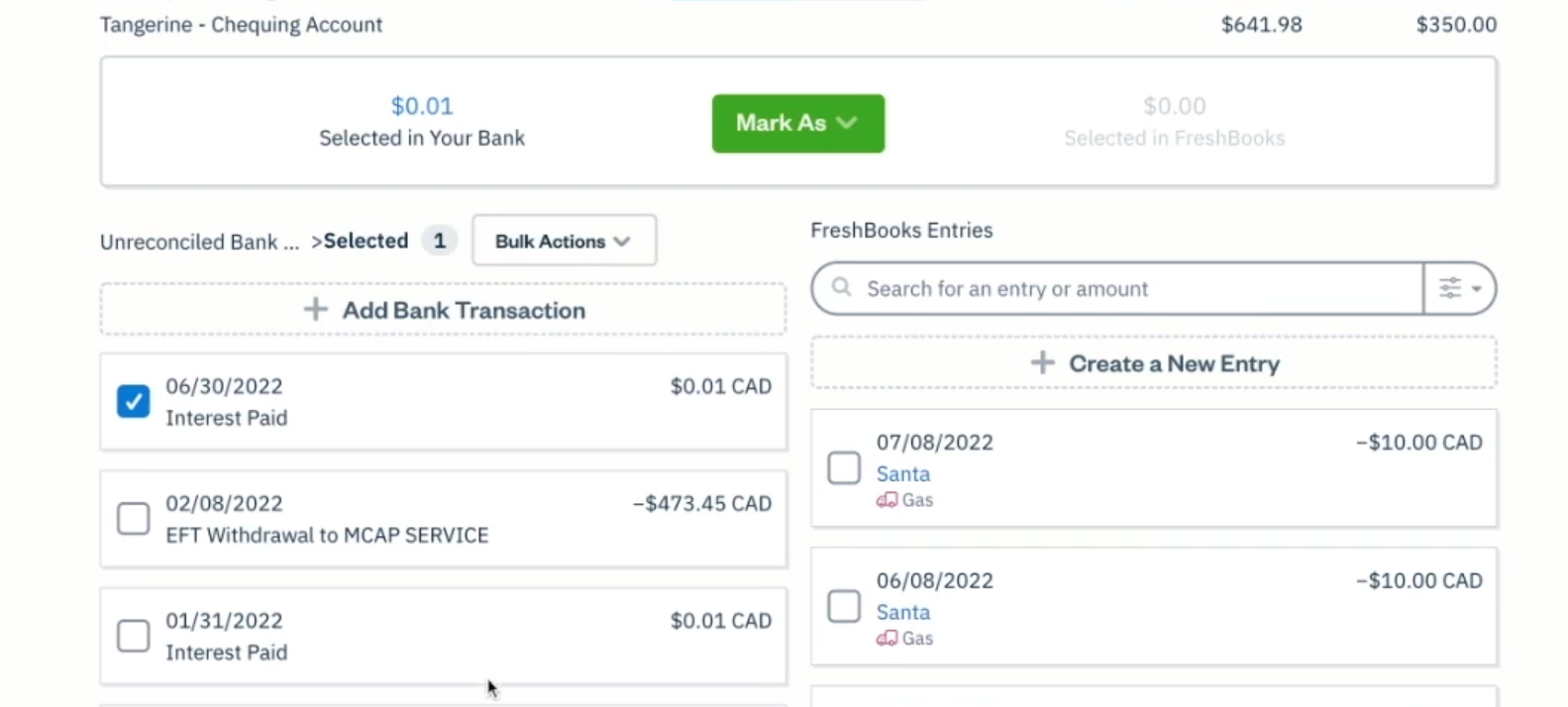The height and width of the screenshot is (707, 1568).
Task: Click the Unreconciled Bank breadcrumb
Action: click(199, 243)
